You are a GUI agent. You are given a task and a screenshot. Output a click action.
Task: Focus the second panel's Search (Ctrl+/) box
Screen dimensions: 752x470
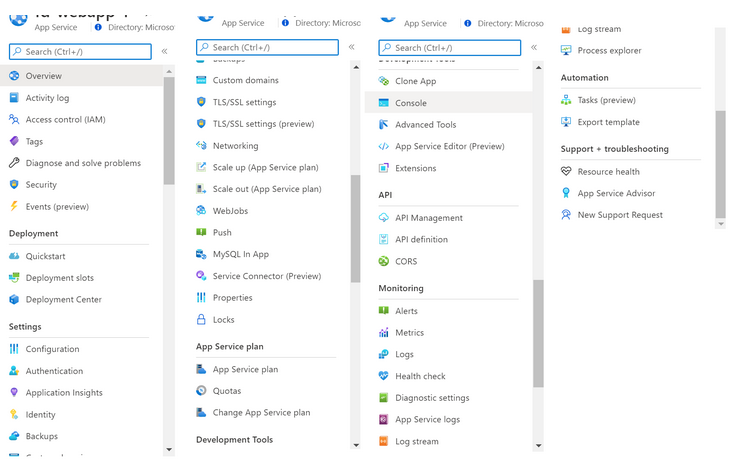coord(267,47)
